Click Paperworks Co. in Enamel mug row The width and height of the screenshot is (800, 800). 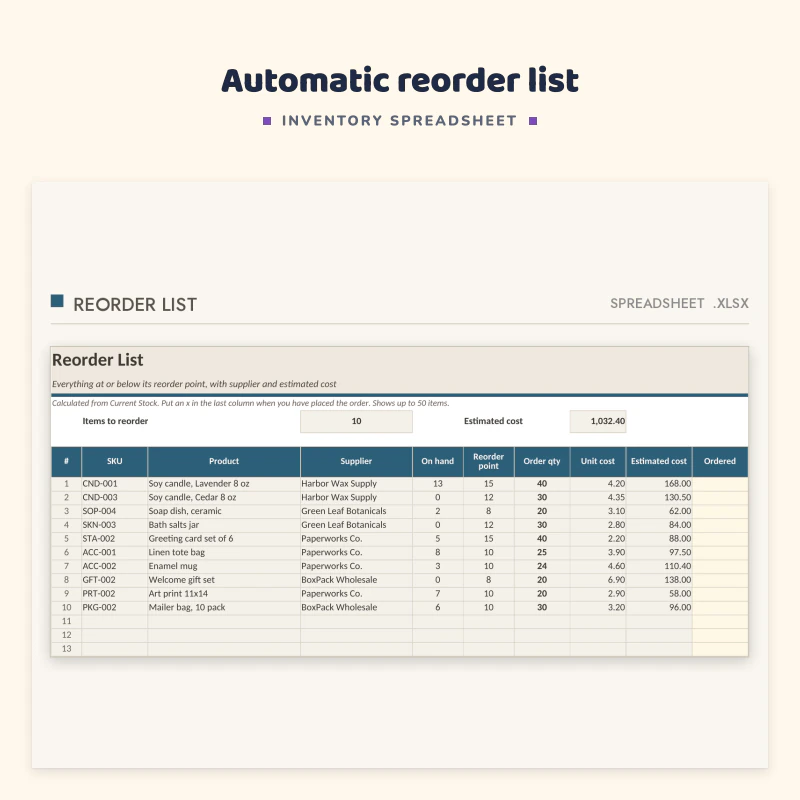356,566
